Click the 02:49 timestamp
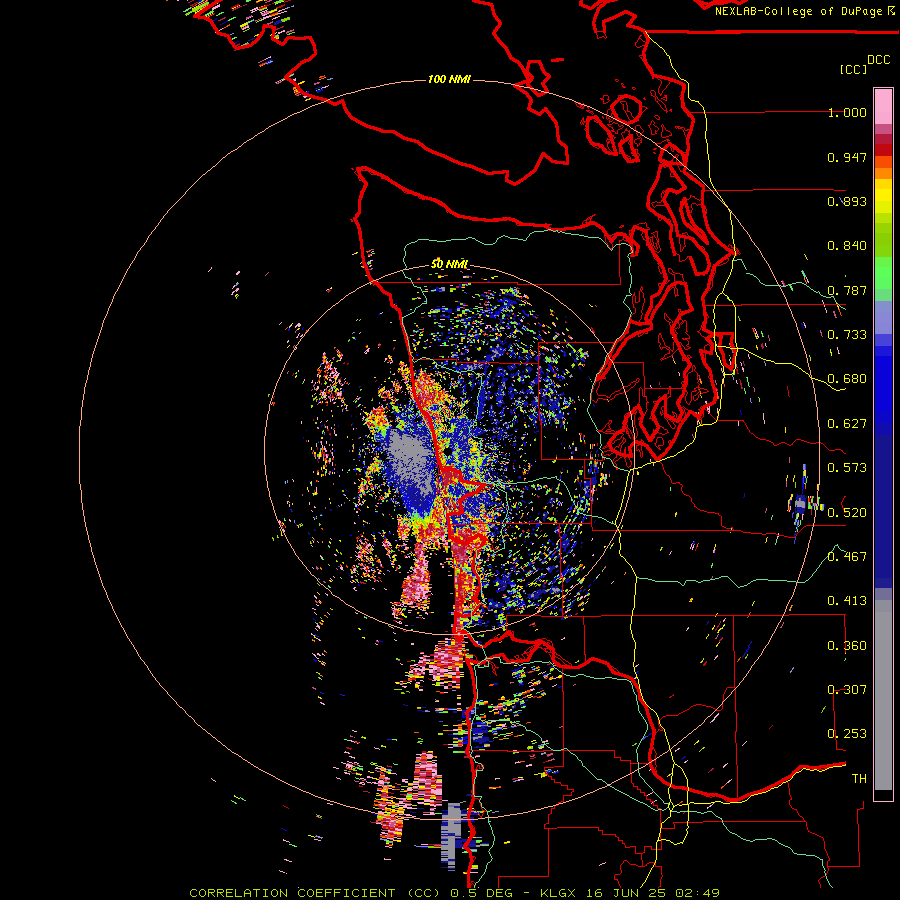Image resolution: width=900 pixels, height=900 pixels. click(697, 893)
